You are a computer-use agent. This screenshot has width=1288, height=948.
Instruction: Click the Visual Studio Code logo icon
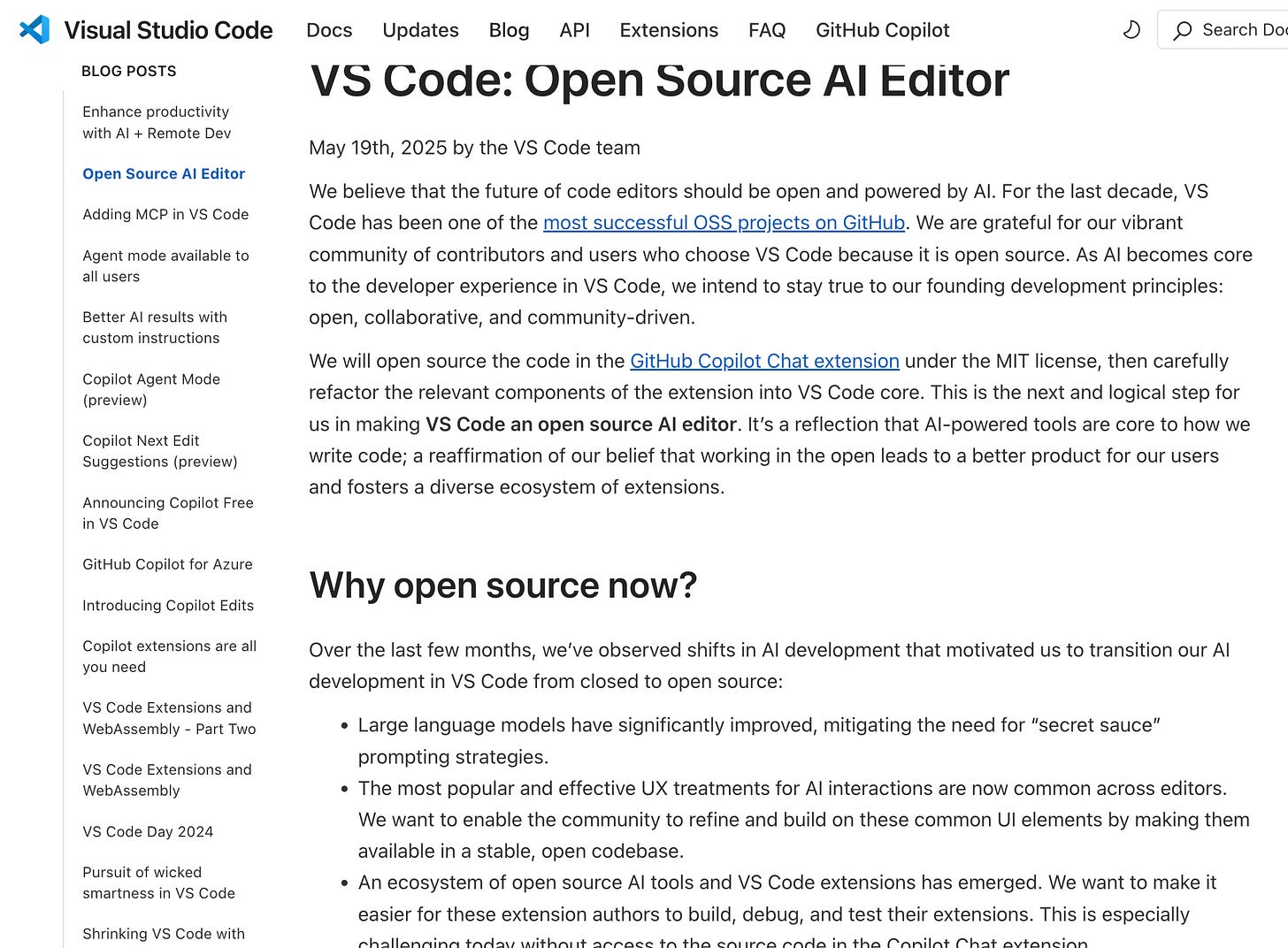click(x=34, y=30)
